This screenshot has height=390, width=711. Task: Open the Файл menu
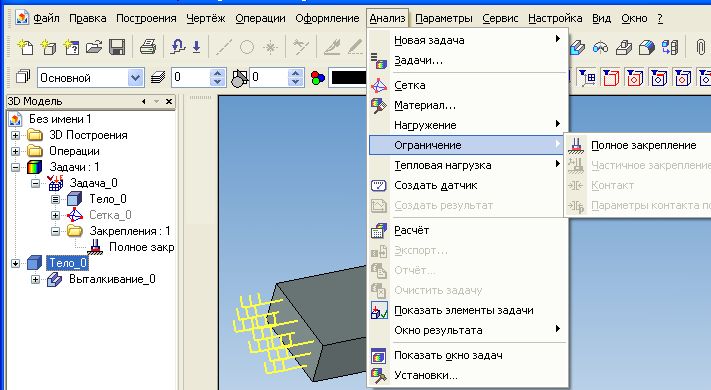[46, 18]
